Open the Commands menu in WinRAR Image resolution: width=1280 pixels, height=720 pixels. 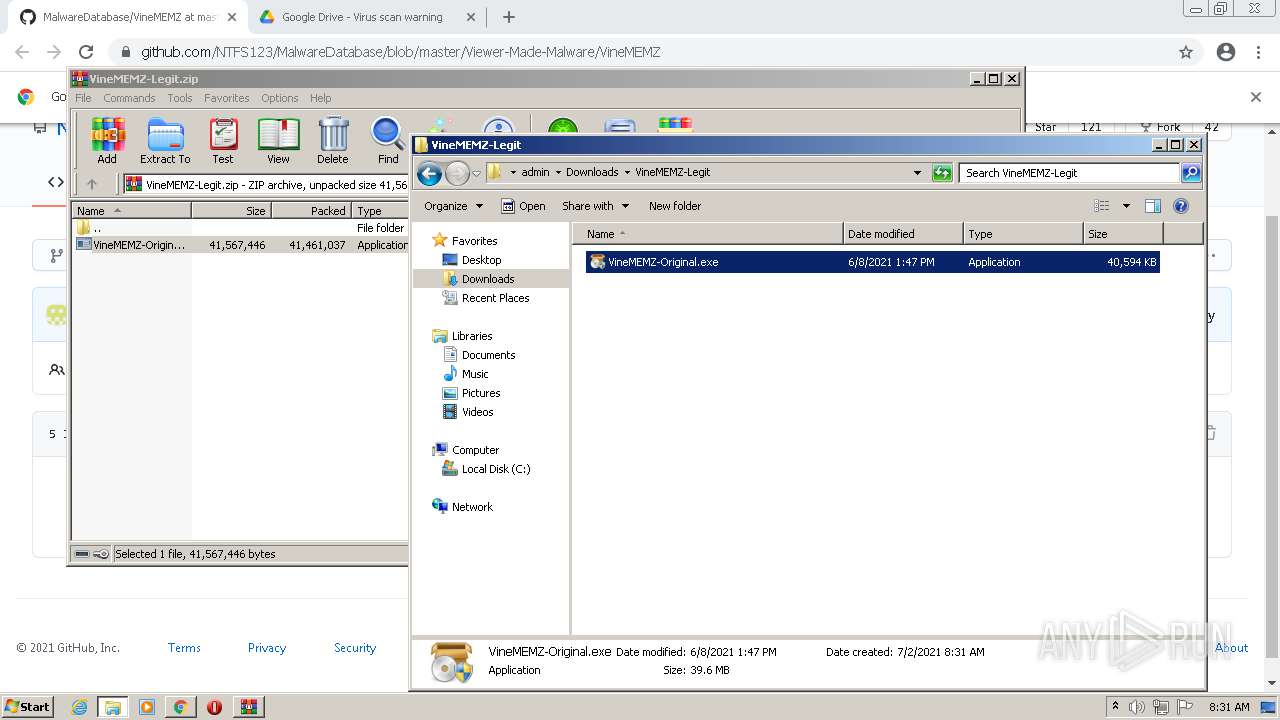coord(129,98)
